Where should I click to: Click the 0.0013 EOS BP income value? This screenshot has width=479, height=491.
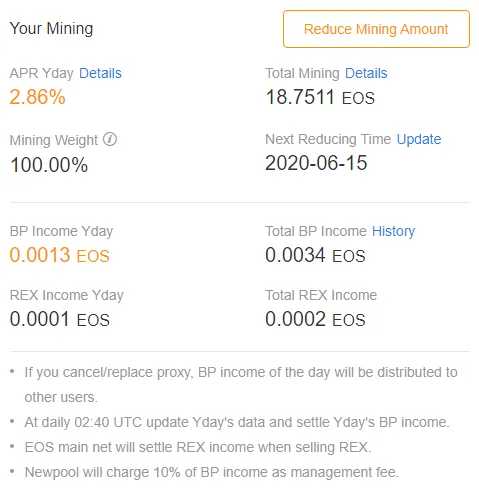[60, 255]
